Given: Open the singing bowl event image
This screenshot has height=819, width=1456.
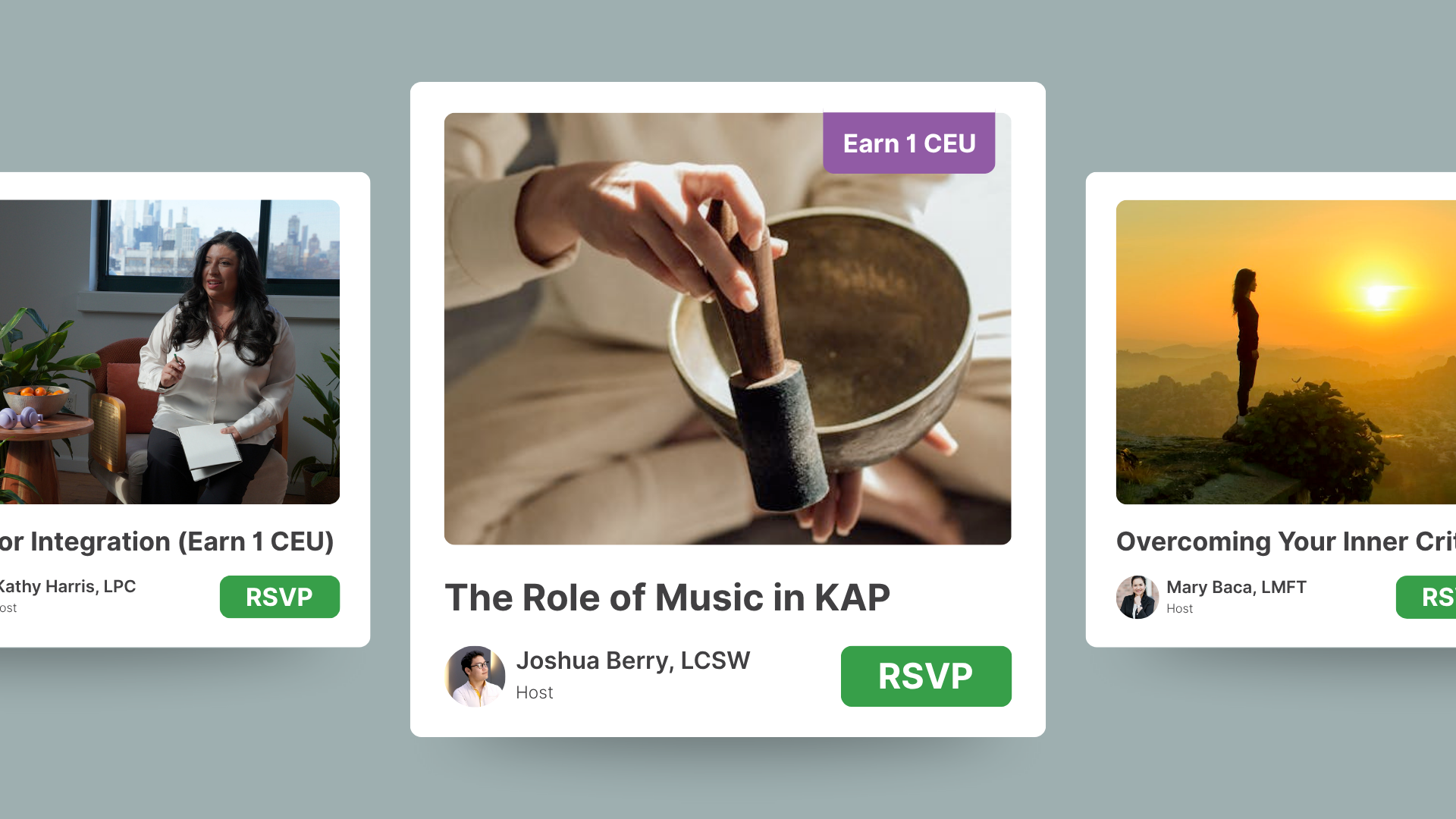Looking at the screenshot, I should tap(726, 328).
